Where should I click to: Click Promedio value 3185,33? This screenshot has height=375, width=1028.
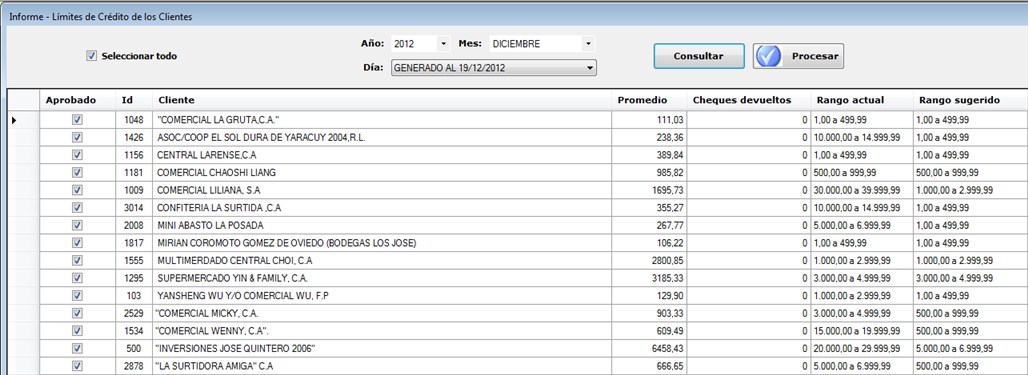[649, 278]
